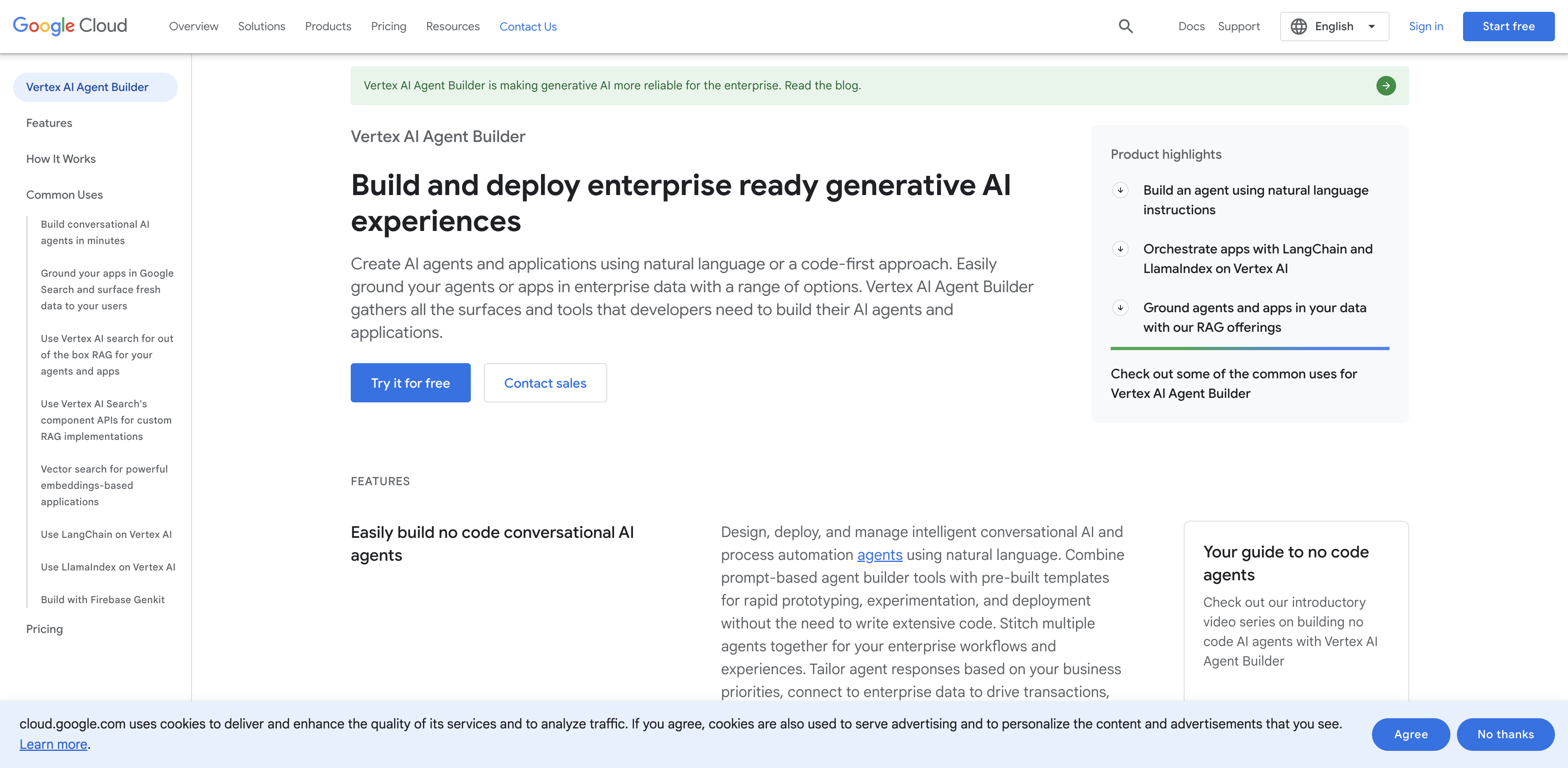This screenshot has width=1568, height=768.
Task: Open the Solutions menu
Action: (262, 26)
